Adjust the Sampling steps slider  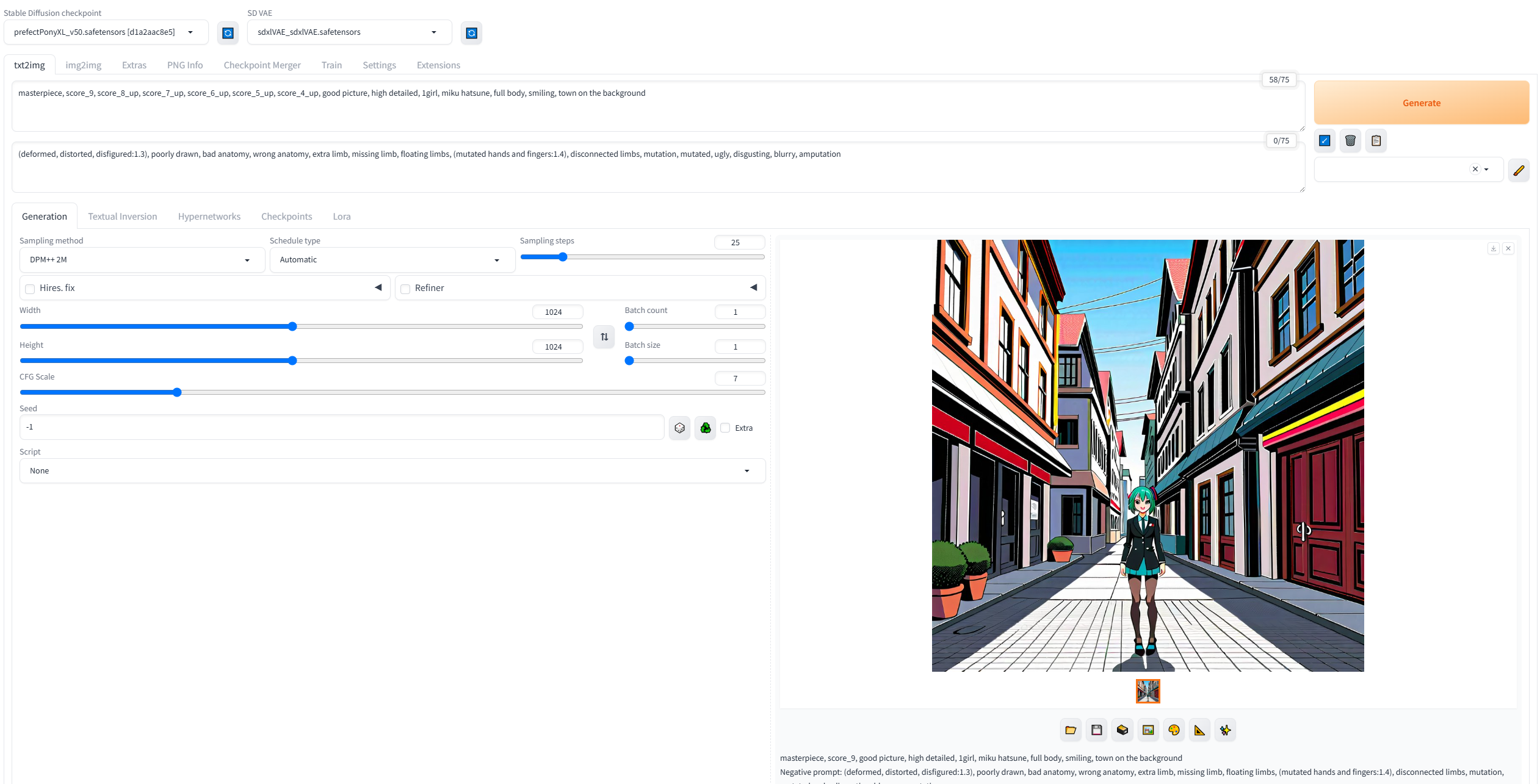tap(642, 257)
